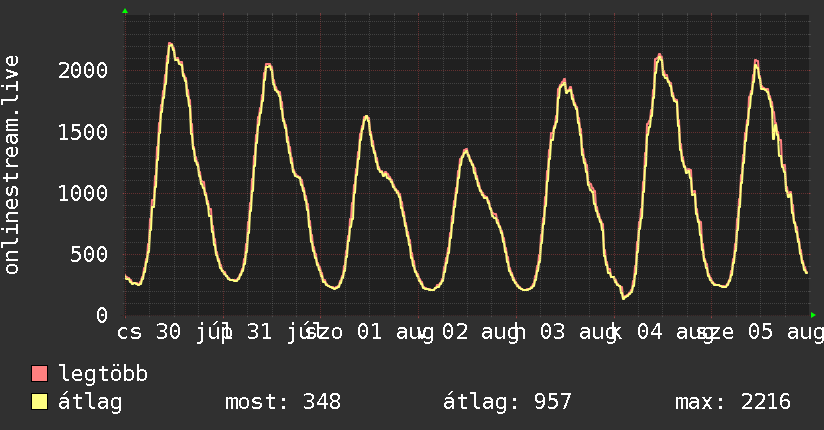Click the 'átlag: 957' average value
824x430 pixels.
click(x=507, y=403)
